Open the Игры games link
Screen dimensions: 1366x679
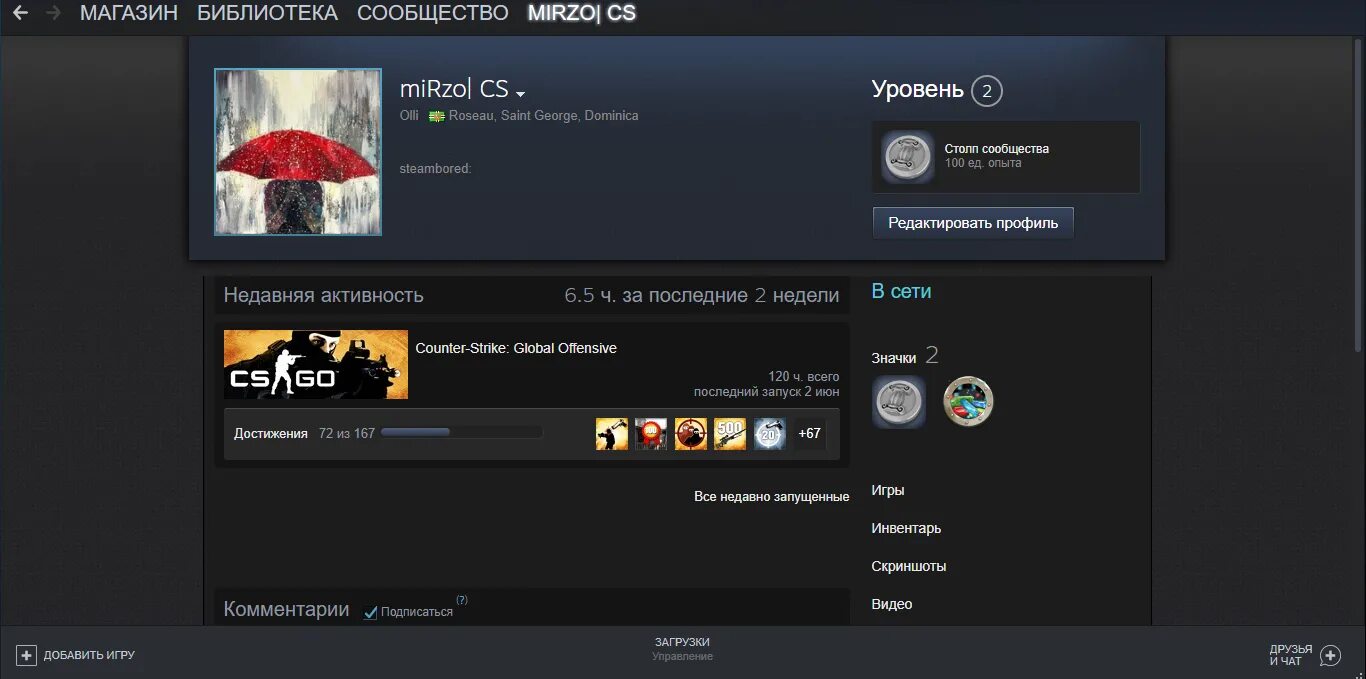[x=888, y=490]
